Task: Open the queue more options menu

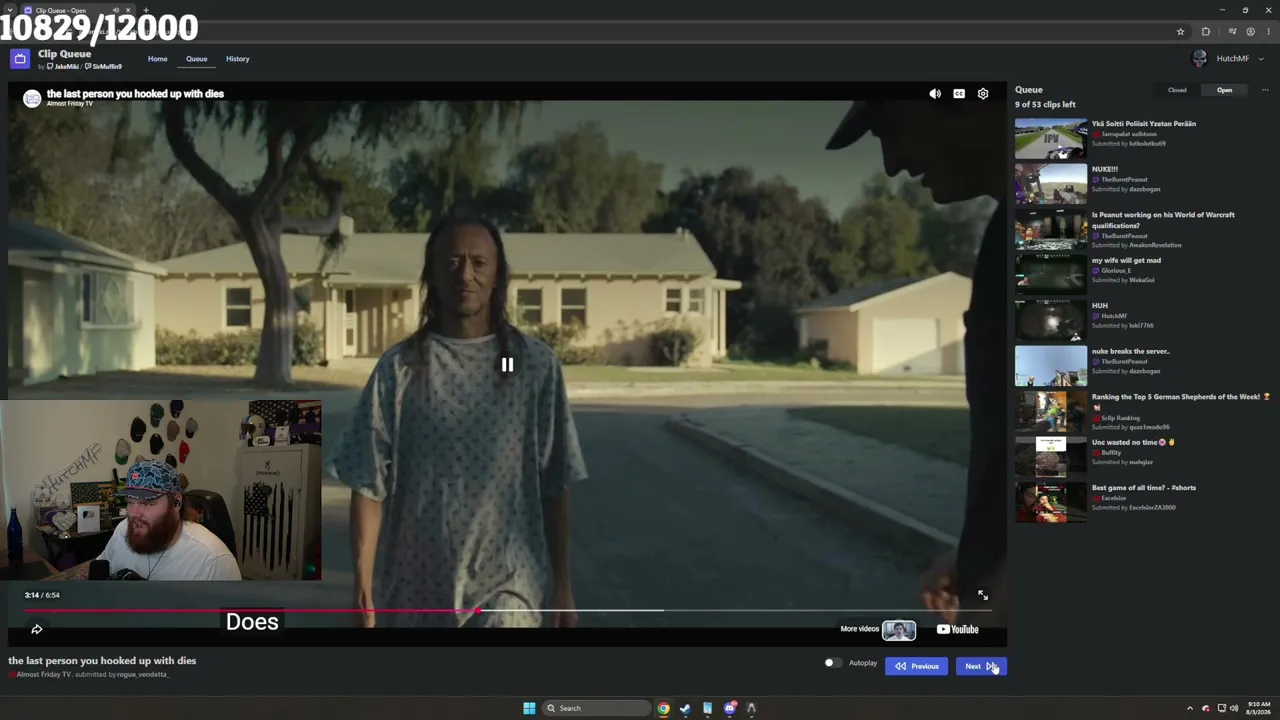Action: click(1265, 90)
